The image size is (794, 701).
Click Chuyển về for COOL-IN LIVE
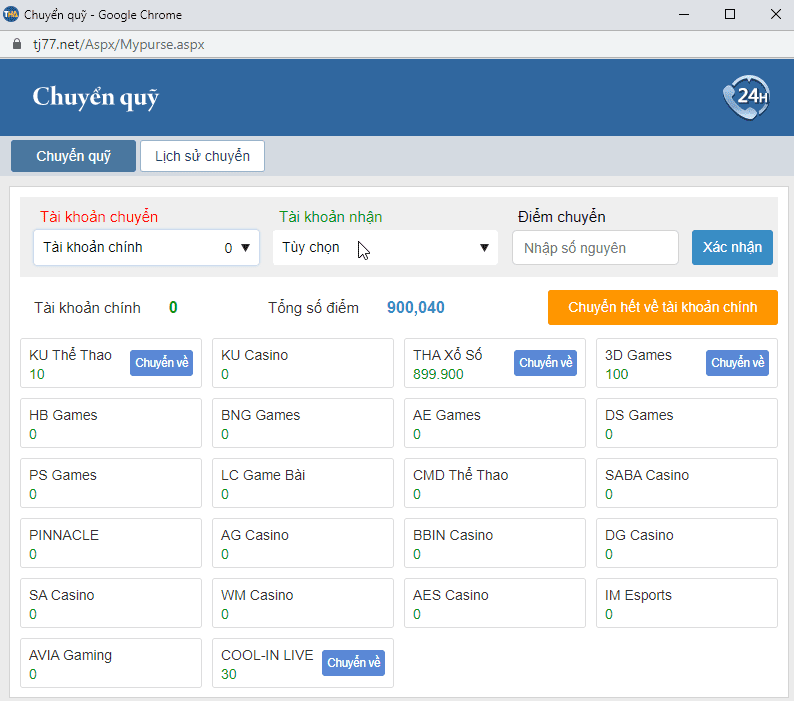click(353, 663)
